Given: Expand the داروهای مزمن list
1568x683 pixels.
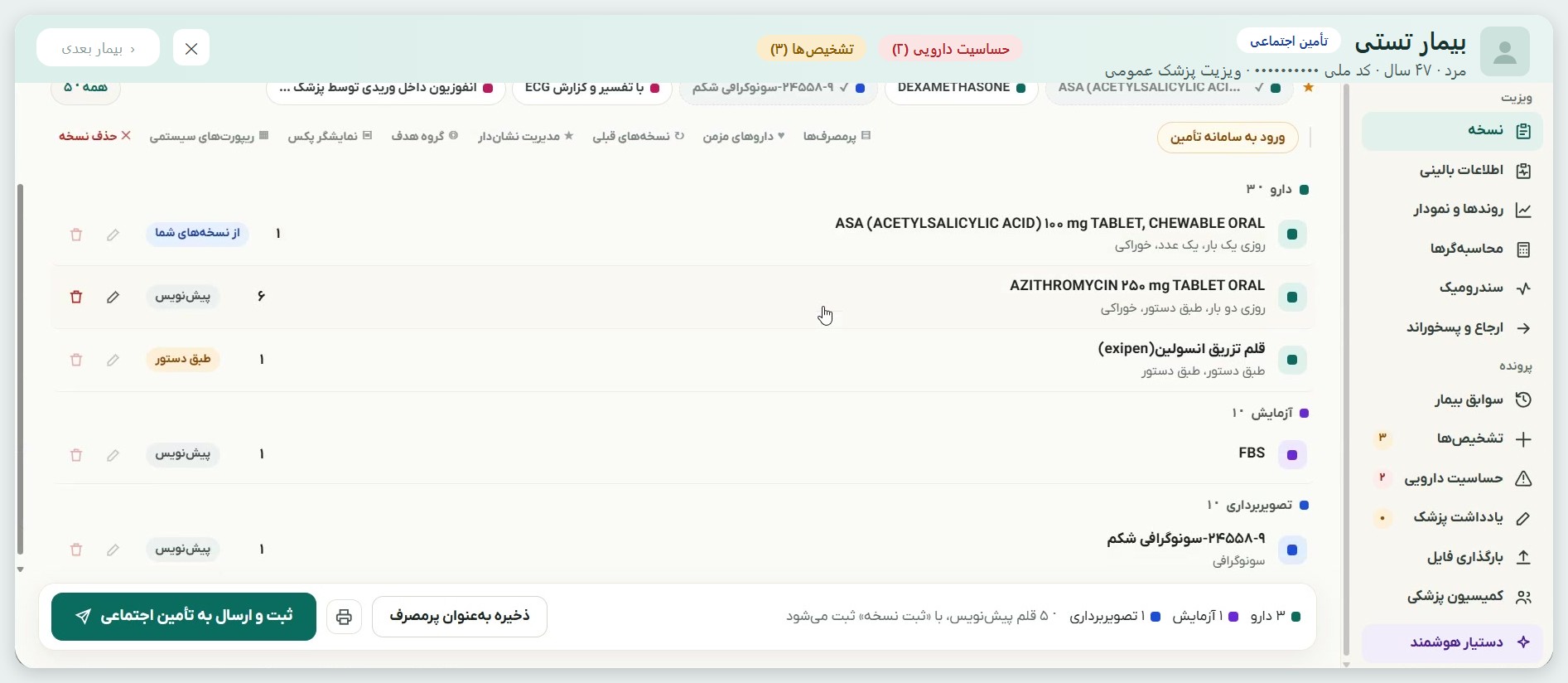Looking at the screenshot, I should 744,136.
